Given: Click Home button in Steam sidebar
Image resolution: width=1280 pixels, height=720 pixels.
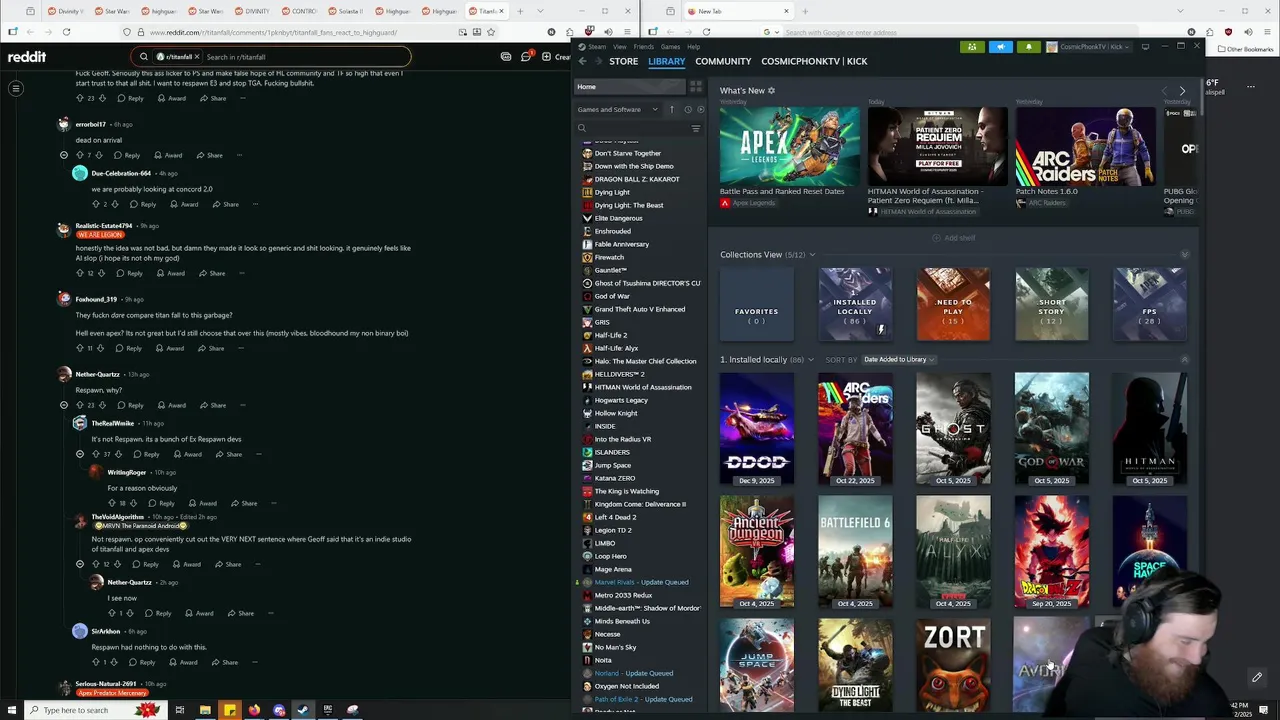Looking at the screenshot, I should click(x=630, y=87).
